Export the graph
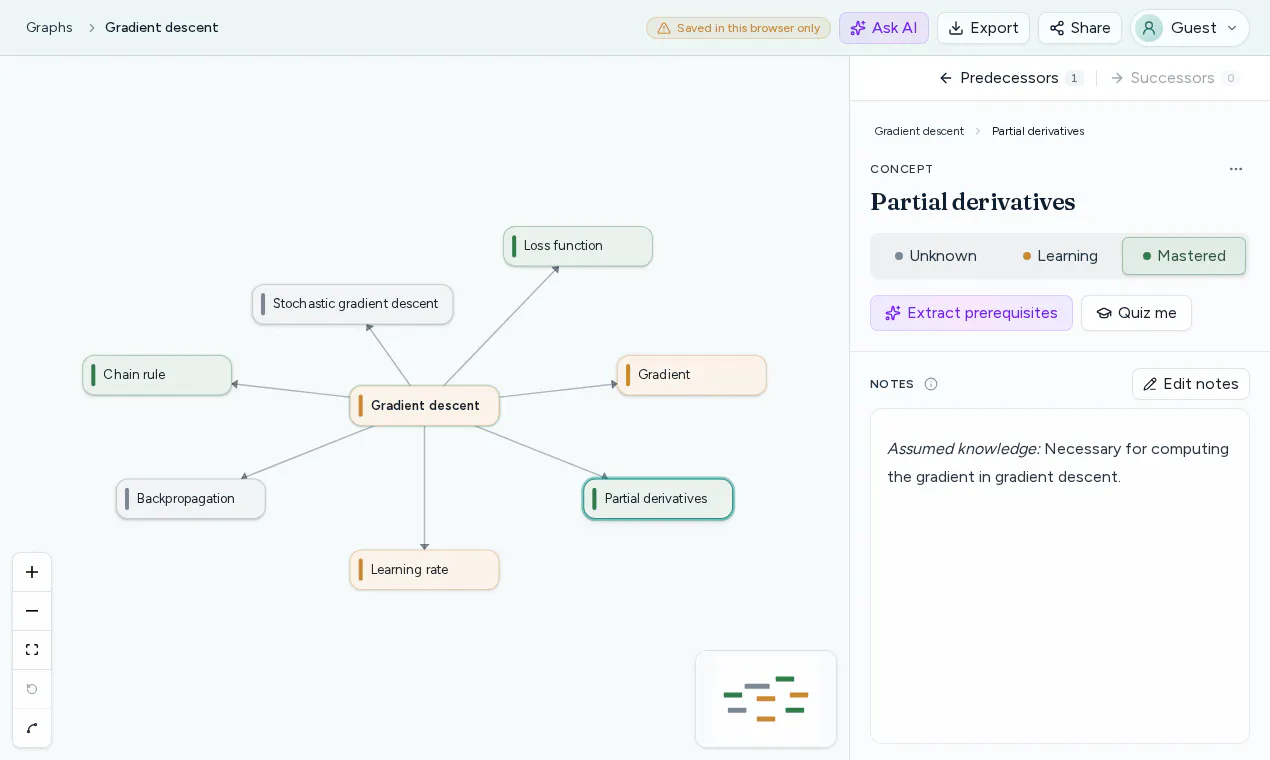This screenshot has height=760, width=1270. [983, 28]
